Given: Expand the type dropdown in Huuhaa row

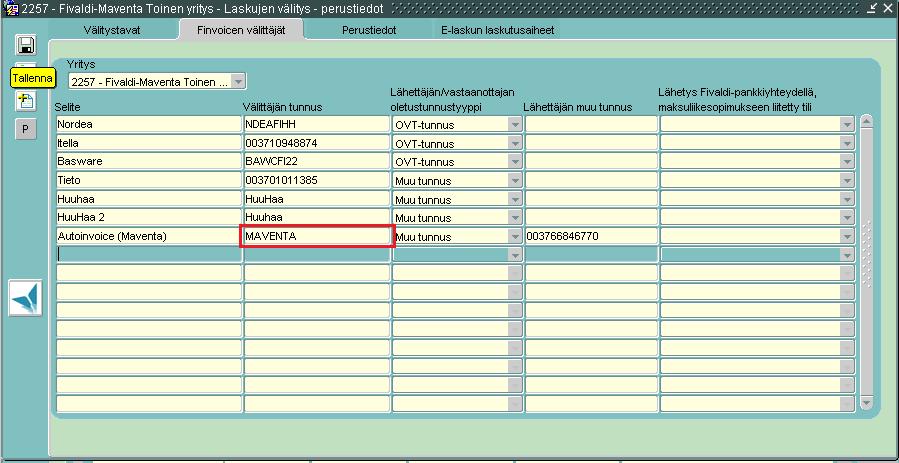Looking at the screenshot, I should pos(515,199).
